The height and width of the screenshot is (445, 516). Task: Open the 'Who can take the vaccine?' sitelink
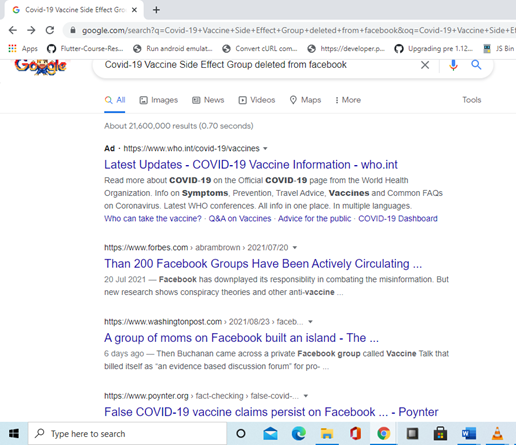(153, 219)
